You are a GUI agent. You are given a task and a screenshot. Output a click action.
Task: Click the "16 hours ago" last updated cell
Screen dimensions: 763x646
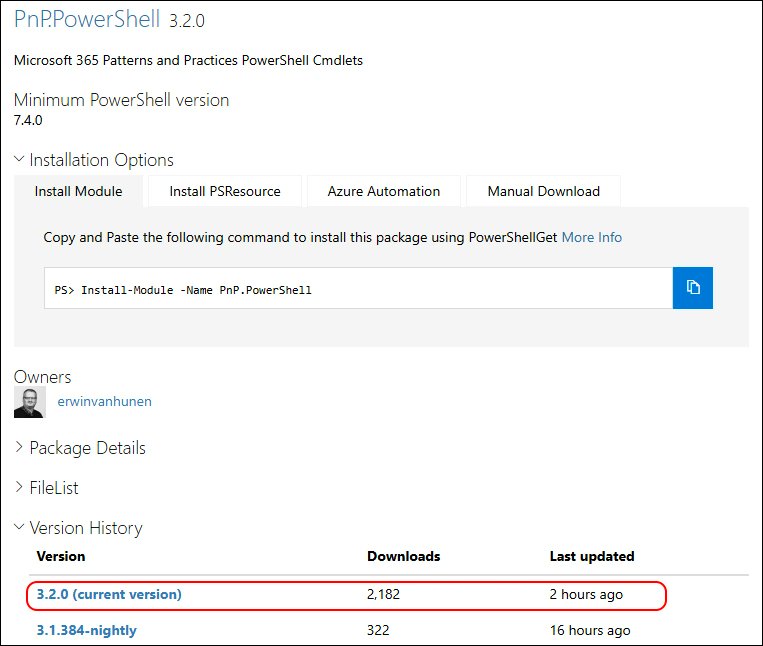point(590,630)
